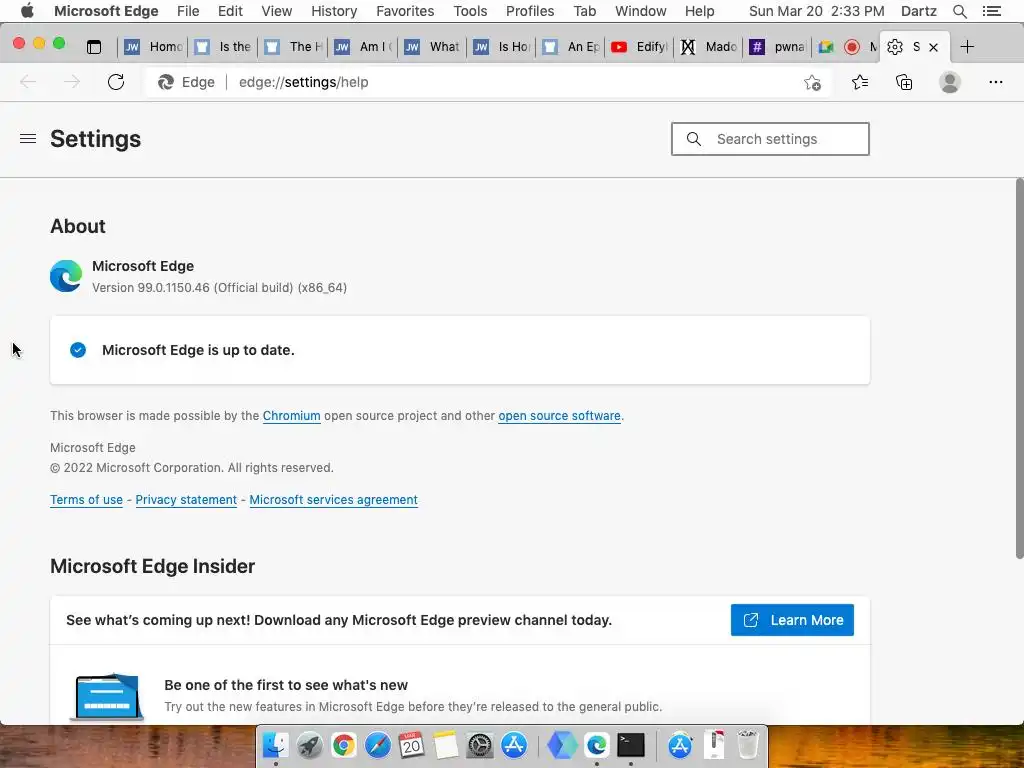
Task: Click the profile avatar icon
Action: point(950,82)
